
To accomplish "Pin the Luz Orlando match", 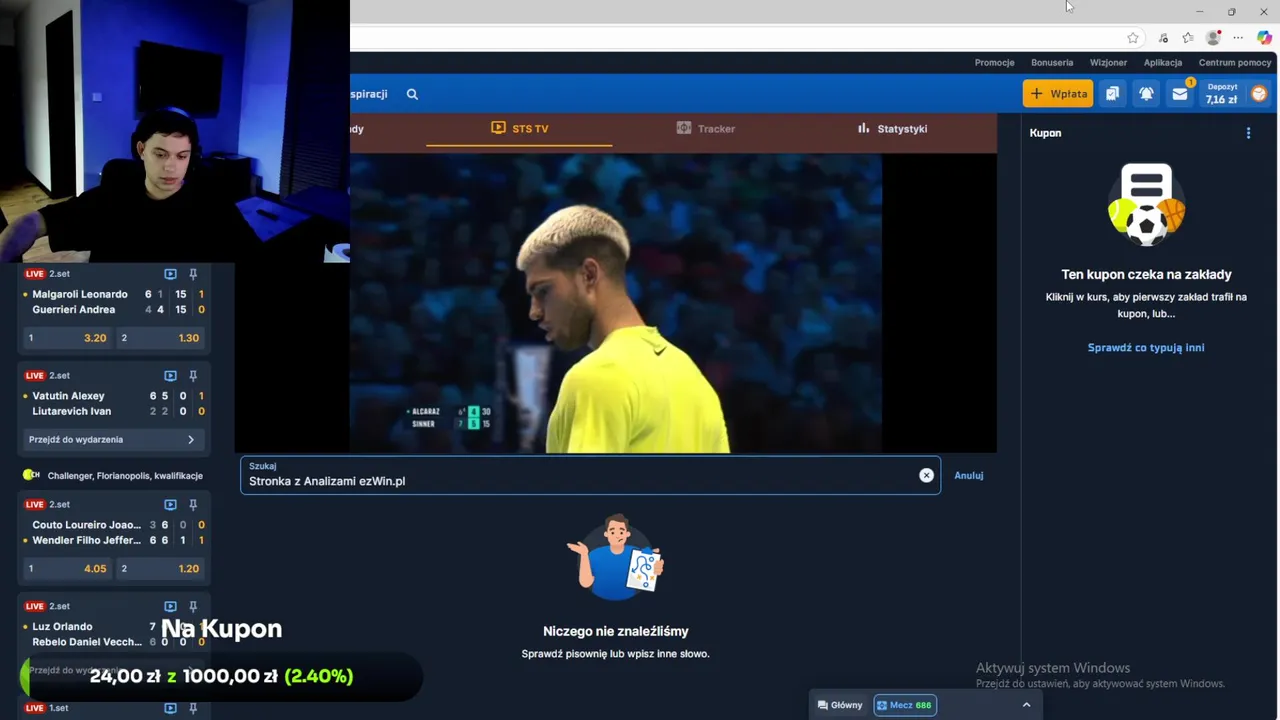I will point(193,607).
